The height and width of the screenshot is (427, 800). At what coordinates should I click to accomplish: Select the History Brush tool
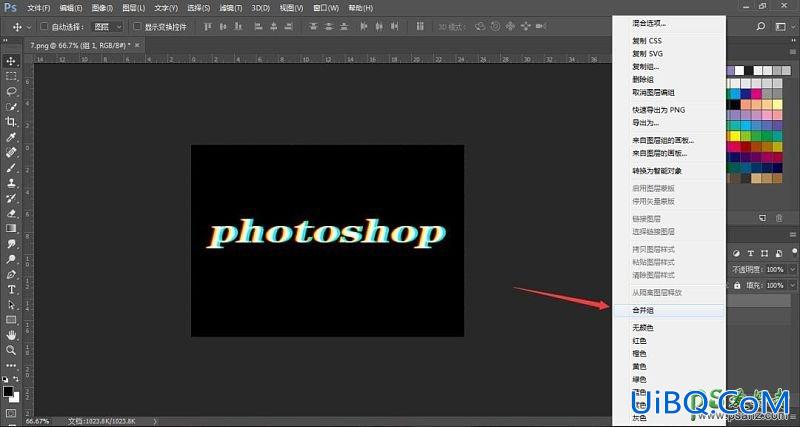(11, 198)
